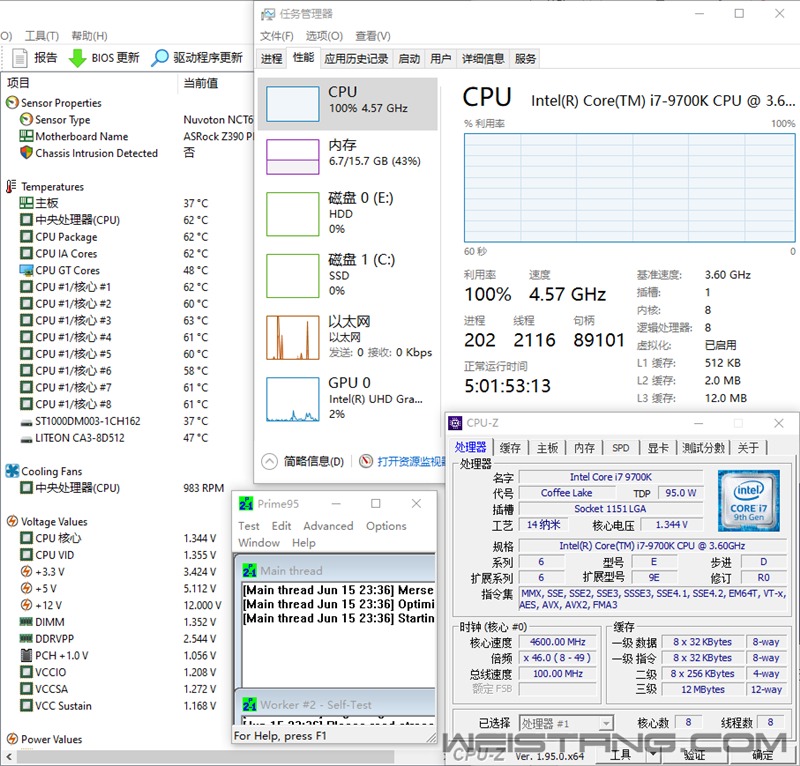Click the item (项目) column header
This screenshot has width=800, height=766.
coord(89,83)
